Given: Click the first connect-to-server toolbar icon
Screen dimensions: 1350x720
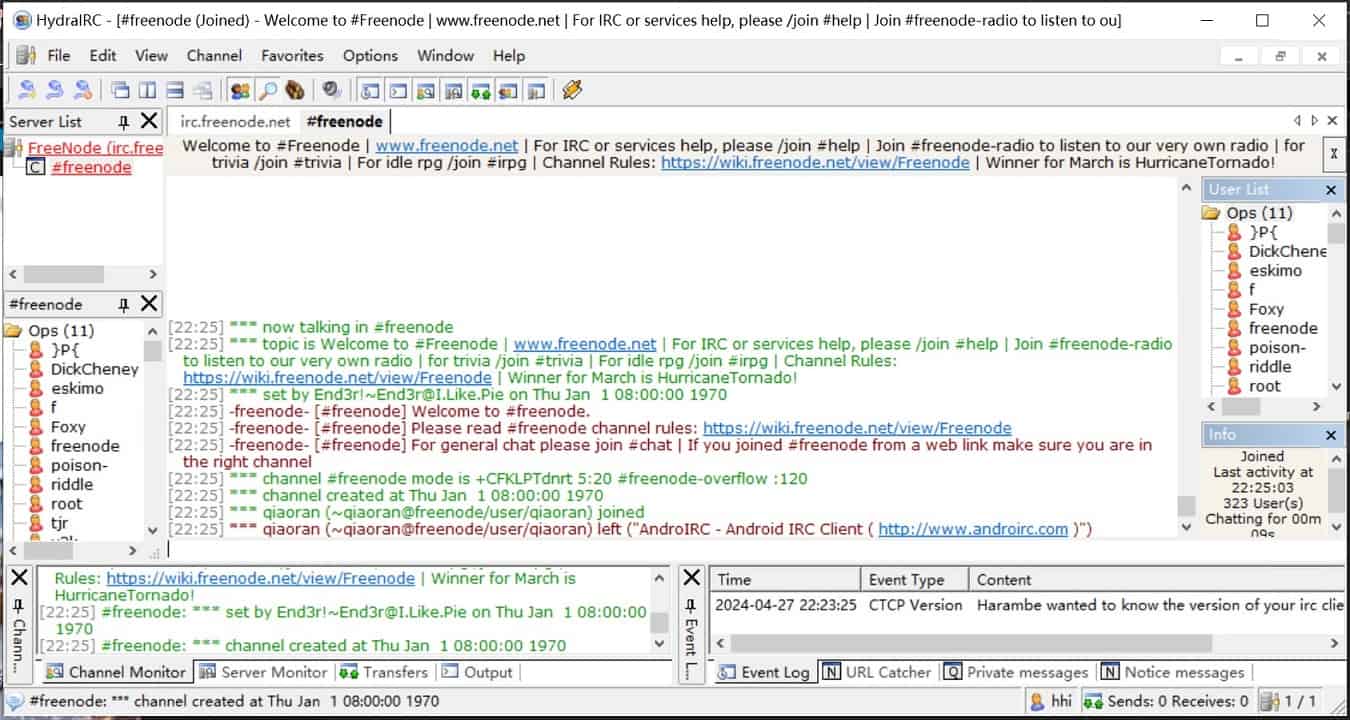Looking at the screenshot, I should pyautogui.click(x=28, y=91).
